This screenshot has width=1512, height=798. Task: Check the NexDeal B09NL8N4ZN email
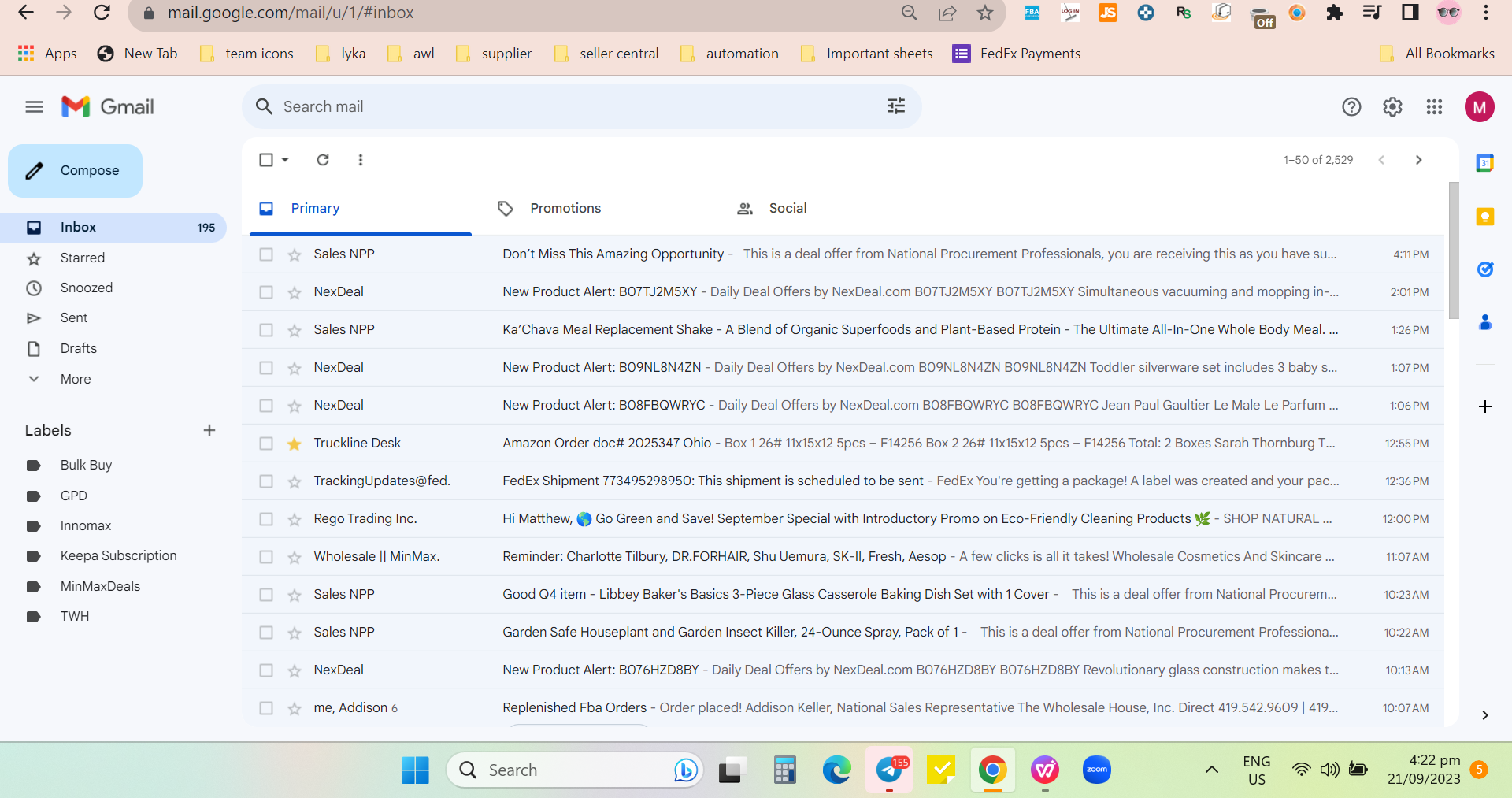266,368
